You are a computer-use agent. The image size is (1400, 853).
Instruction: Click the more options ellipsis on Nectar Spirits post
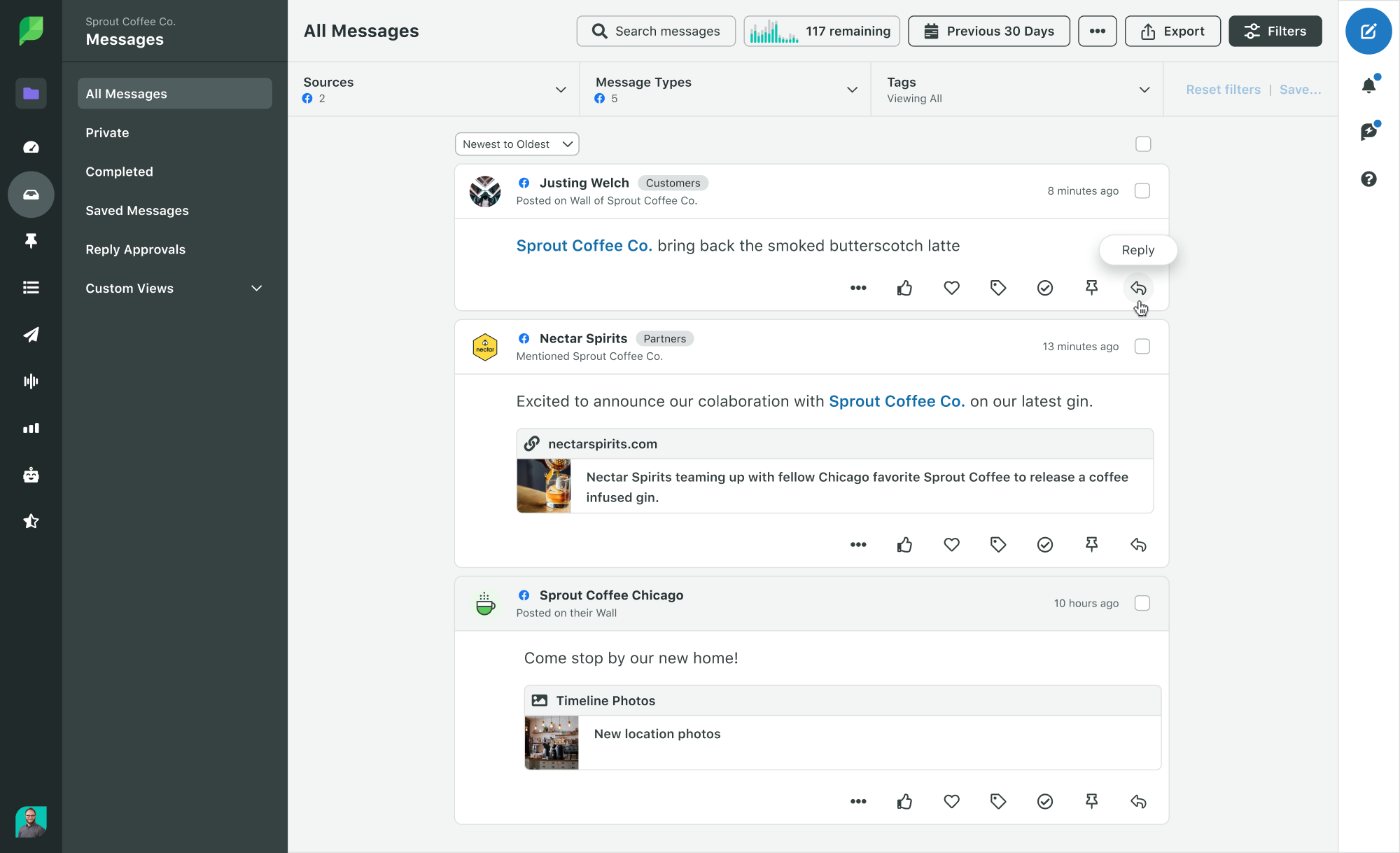tap(858, 544)
